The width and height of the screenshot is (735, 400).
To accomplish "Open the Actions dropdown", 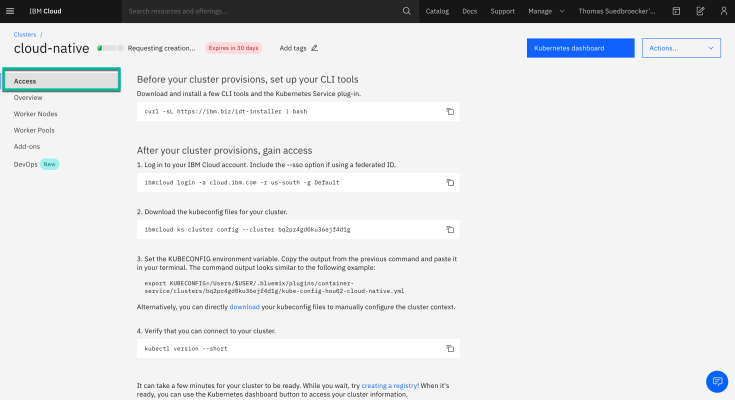I will click(681, 48).
